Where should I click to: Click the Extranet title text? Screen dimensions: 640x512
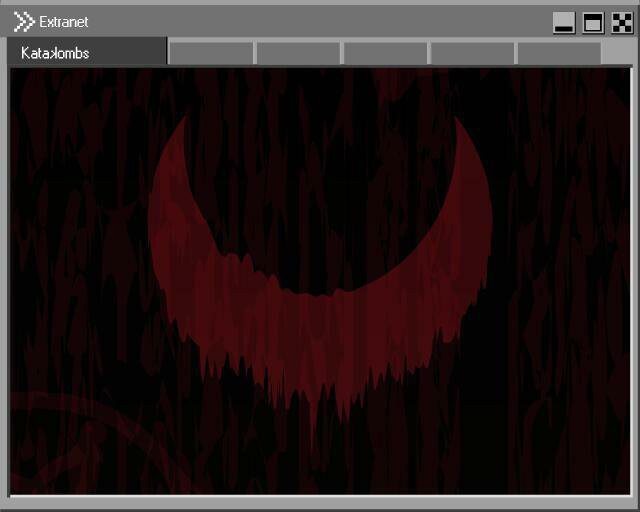[x=64, y=22]
